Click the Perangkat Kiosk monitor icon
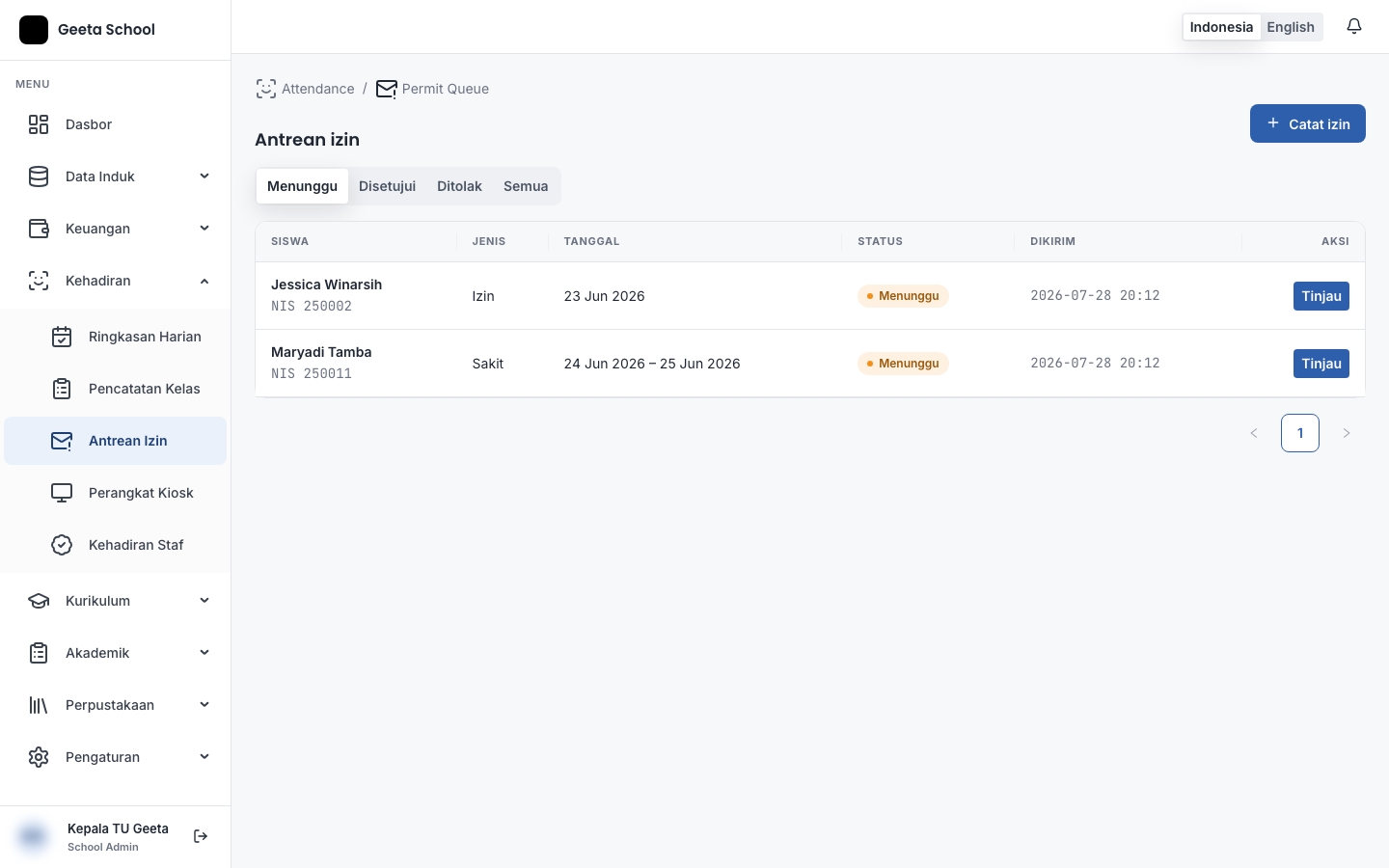The height and width of the screenshot is (868, 1389). [62, 493]
